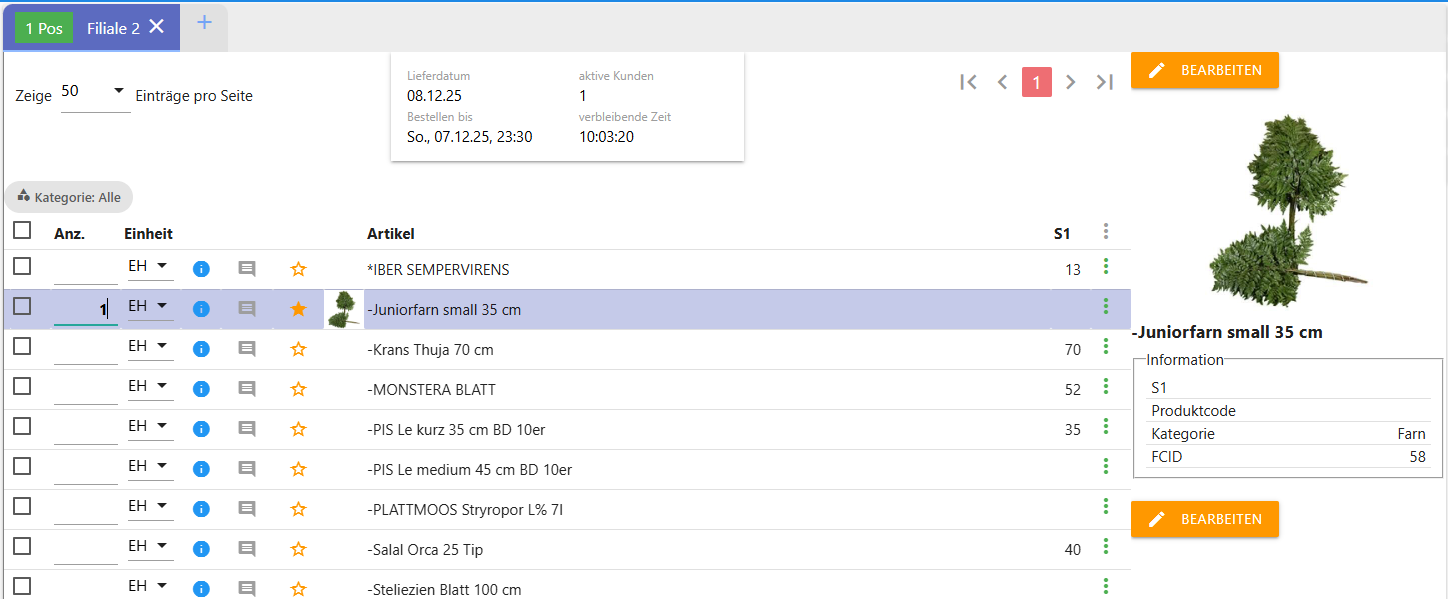Open three-dot menu for Salal Orca 25 Tip
Viewport: 1448px width, 599px height.
click(1105, 546)
